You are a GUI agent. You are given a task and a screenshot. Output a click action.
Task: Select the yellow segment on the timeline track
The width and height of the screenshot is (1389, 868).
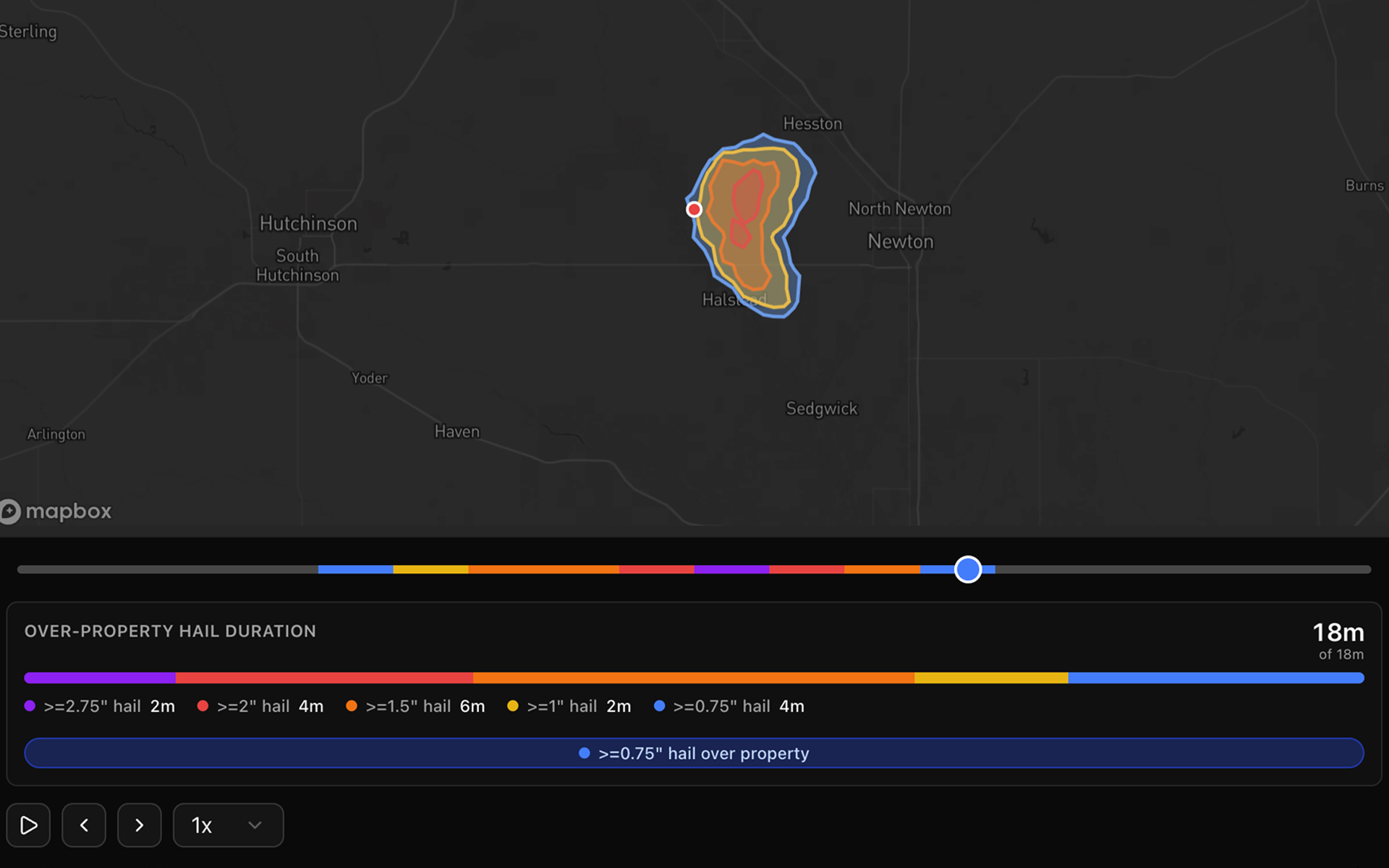point(430,569)
